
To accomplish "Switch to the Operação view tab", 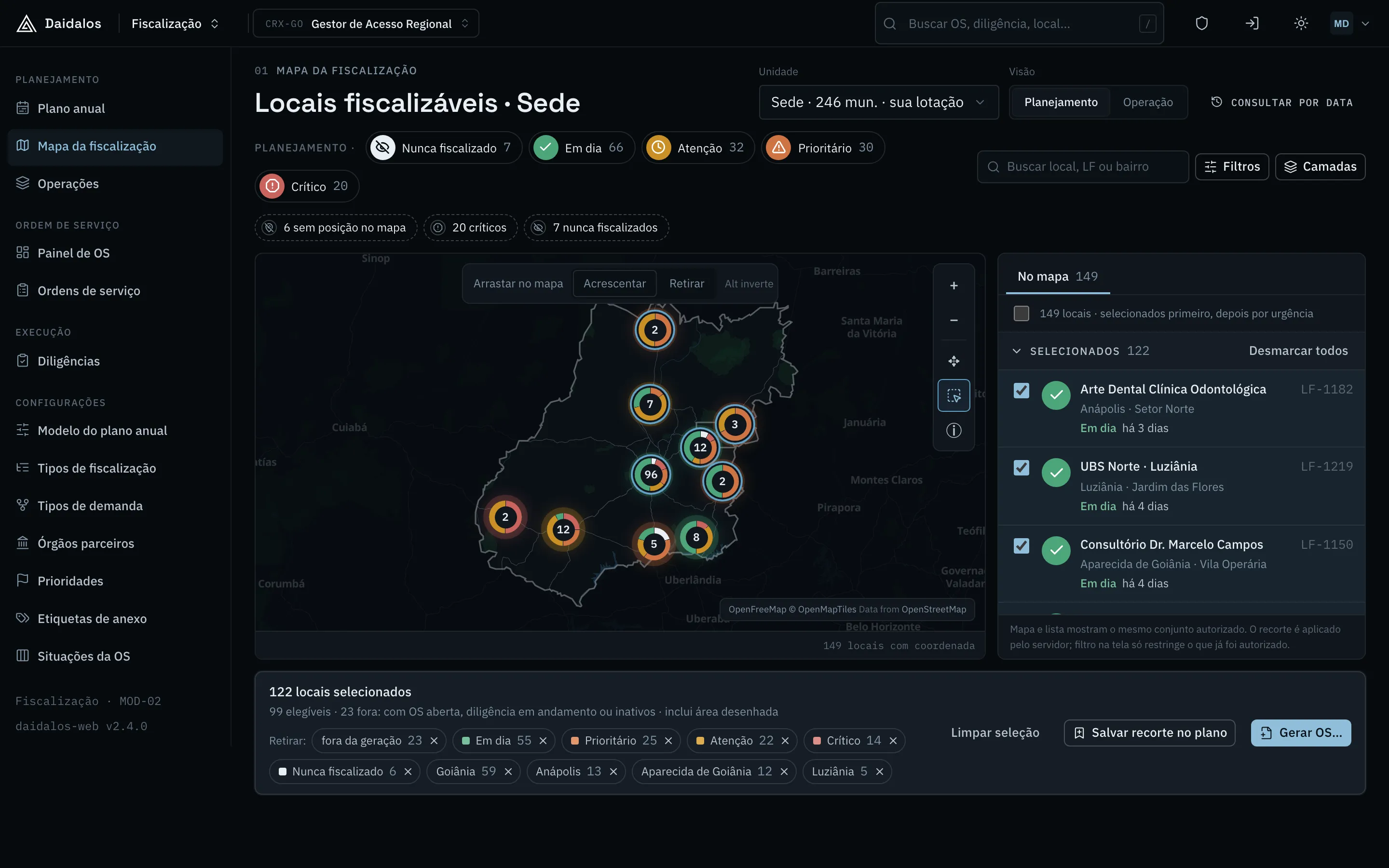I will pyautogui.click(x=1147, y=102).
